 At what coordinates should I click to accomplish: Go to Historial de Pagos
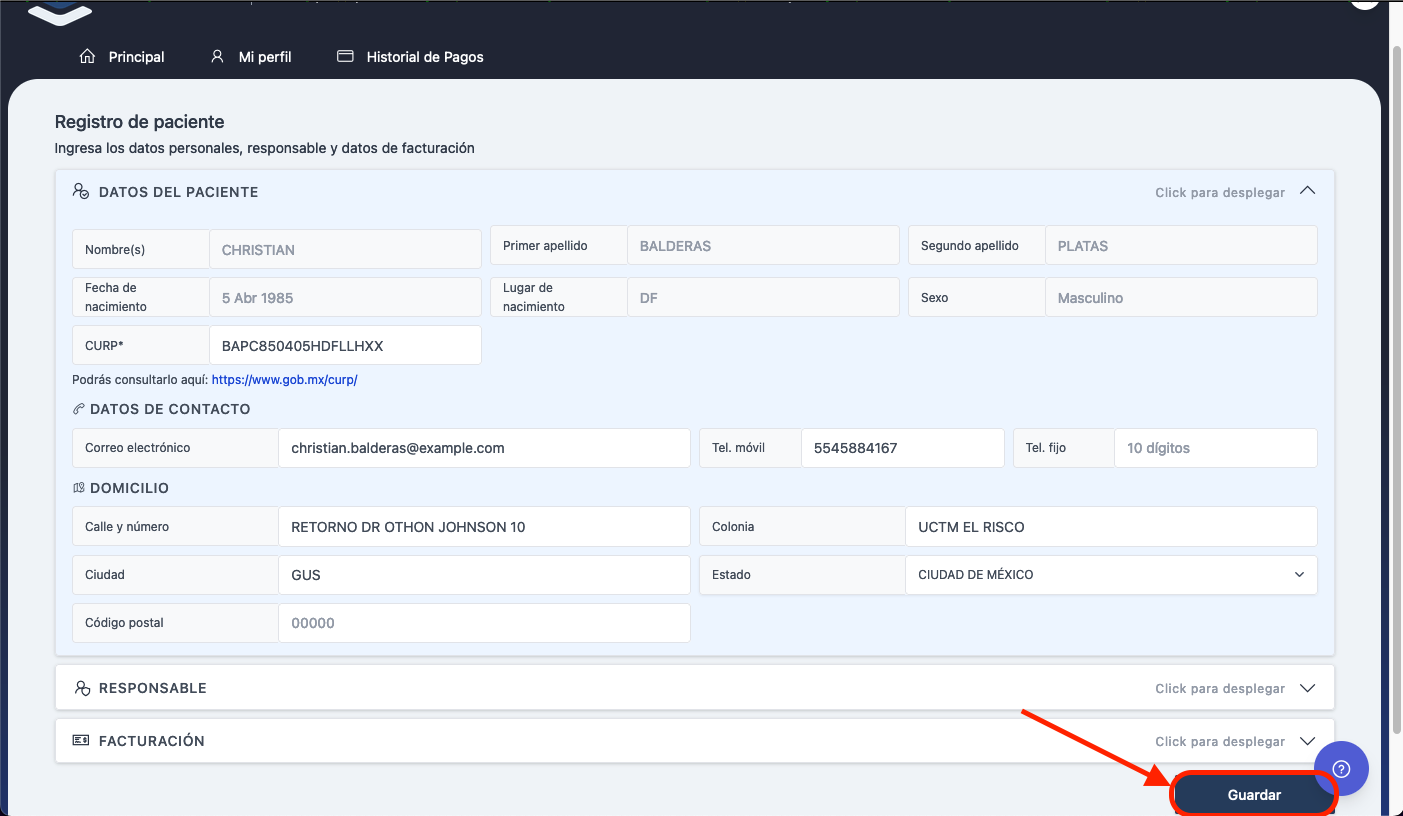click(424, 57)
